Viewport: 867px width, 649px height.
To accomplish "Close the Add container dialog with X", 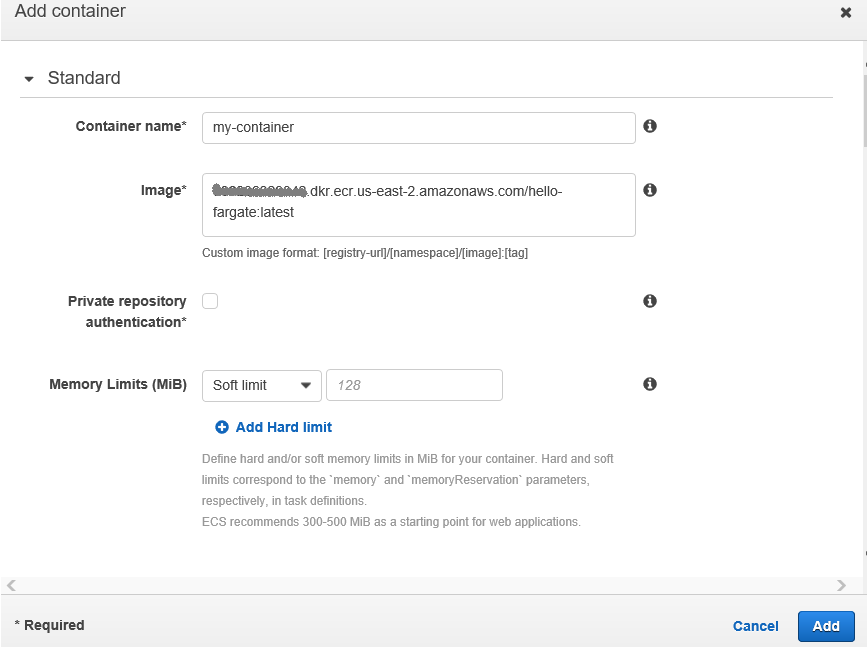I will tap(846, 13).
